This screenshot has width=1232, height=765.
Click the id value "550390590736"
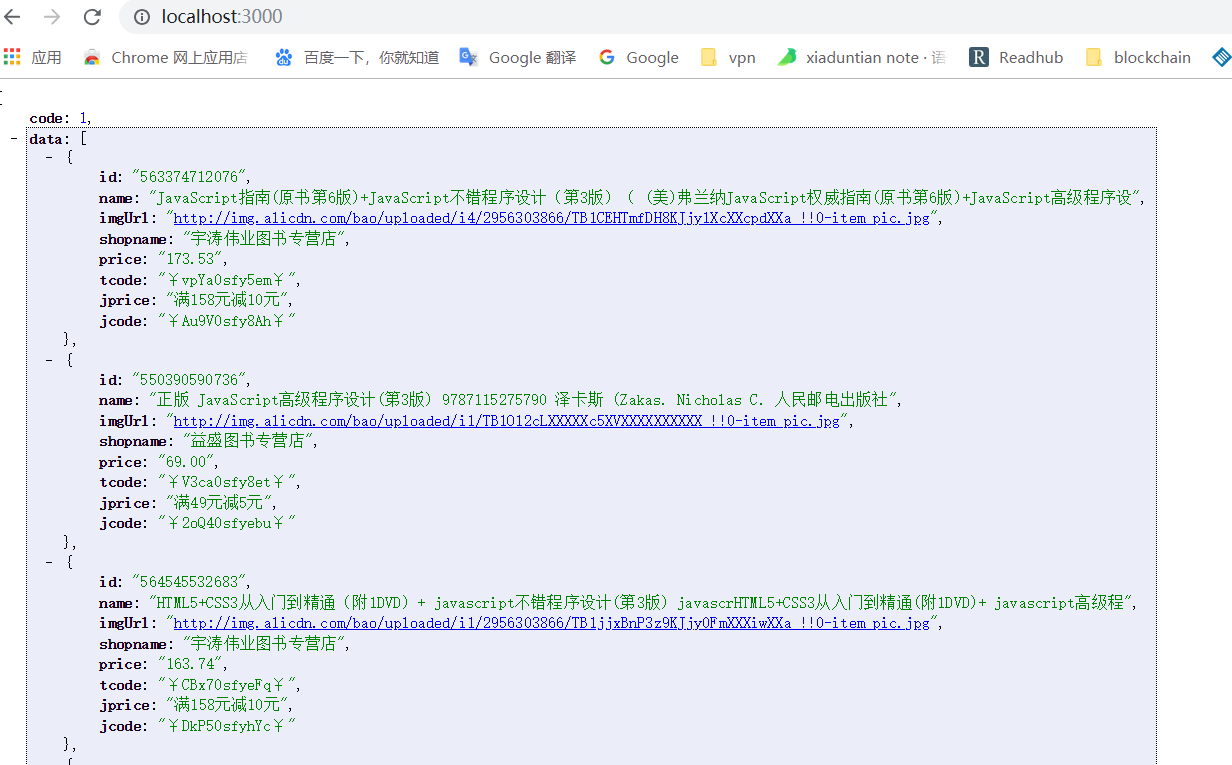point(190,380)
